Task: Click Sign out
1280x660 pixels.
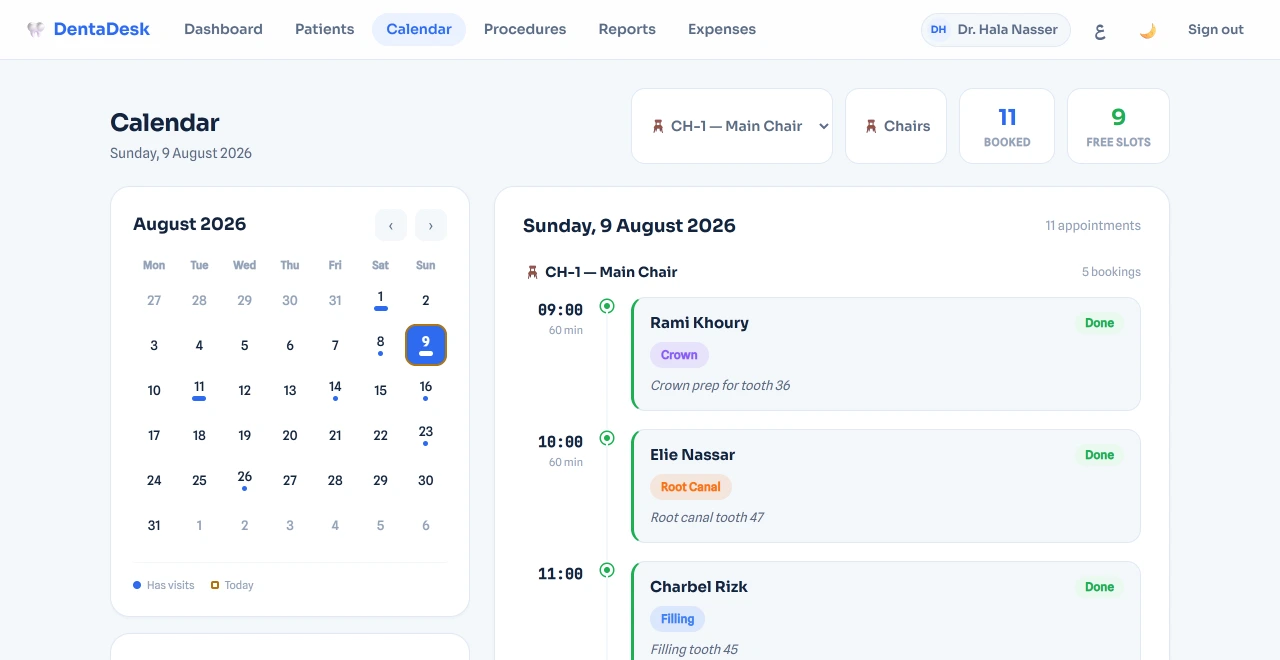Action: (1216, 29)
